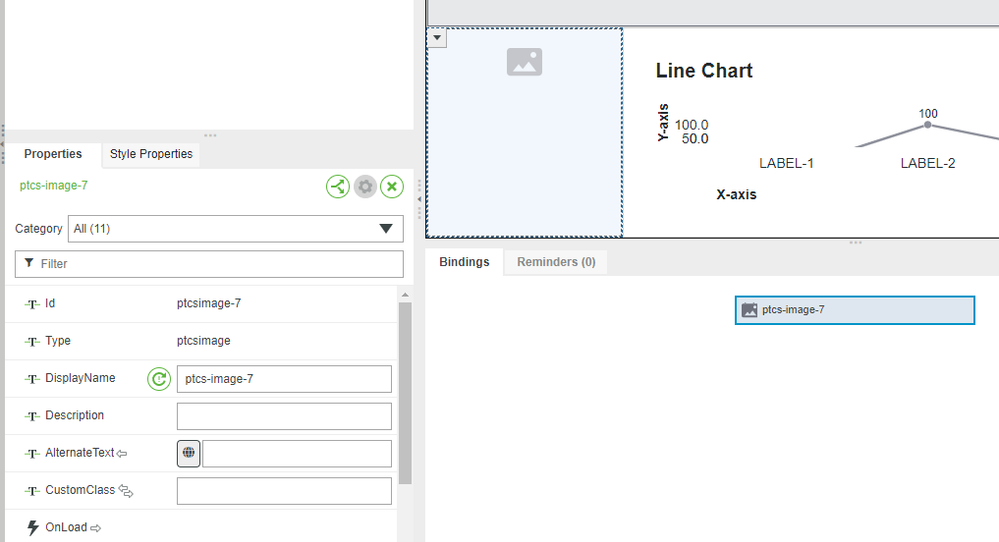Open the AlternateText globe localization button
Image resolution: width=999 pixels, height=542 pixels.
coord(189,453)
